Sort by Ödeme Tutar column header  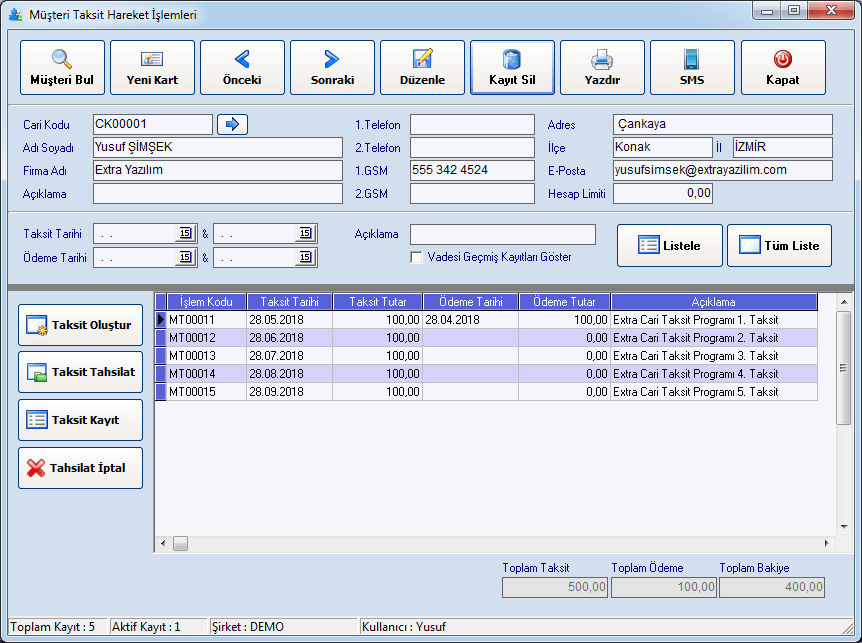pyautogui.click(x=565, y=302)
